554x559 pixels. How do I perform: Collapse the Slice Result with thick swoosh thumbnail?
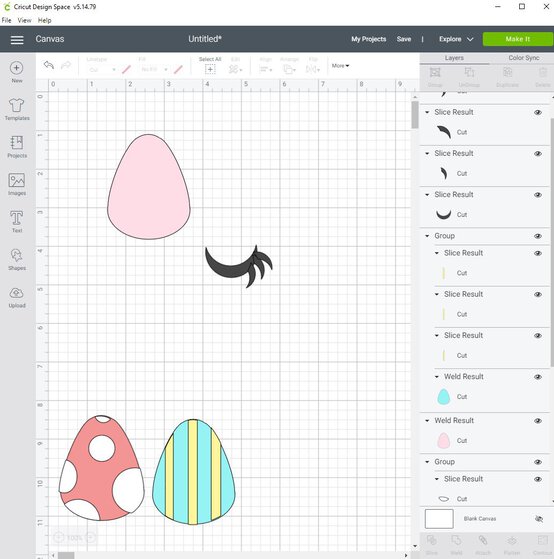427,112
